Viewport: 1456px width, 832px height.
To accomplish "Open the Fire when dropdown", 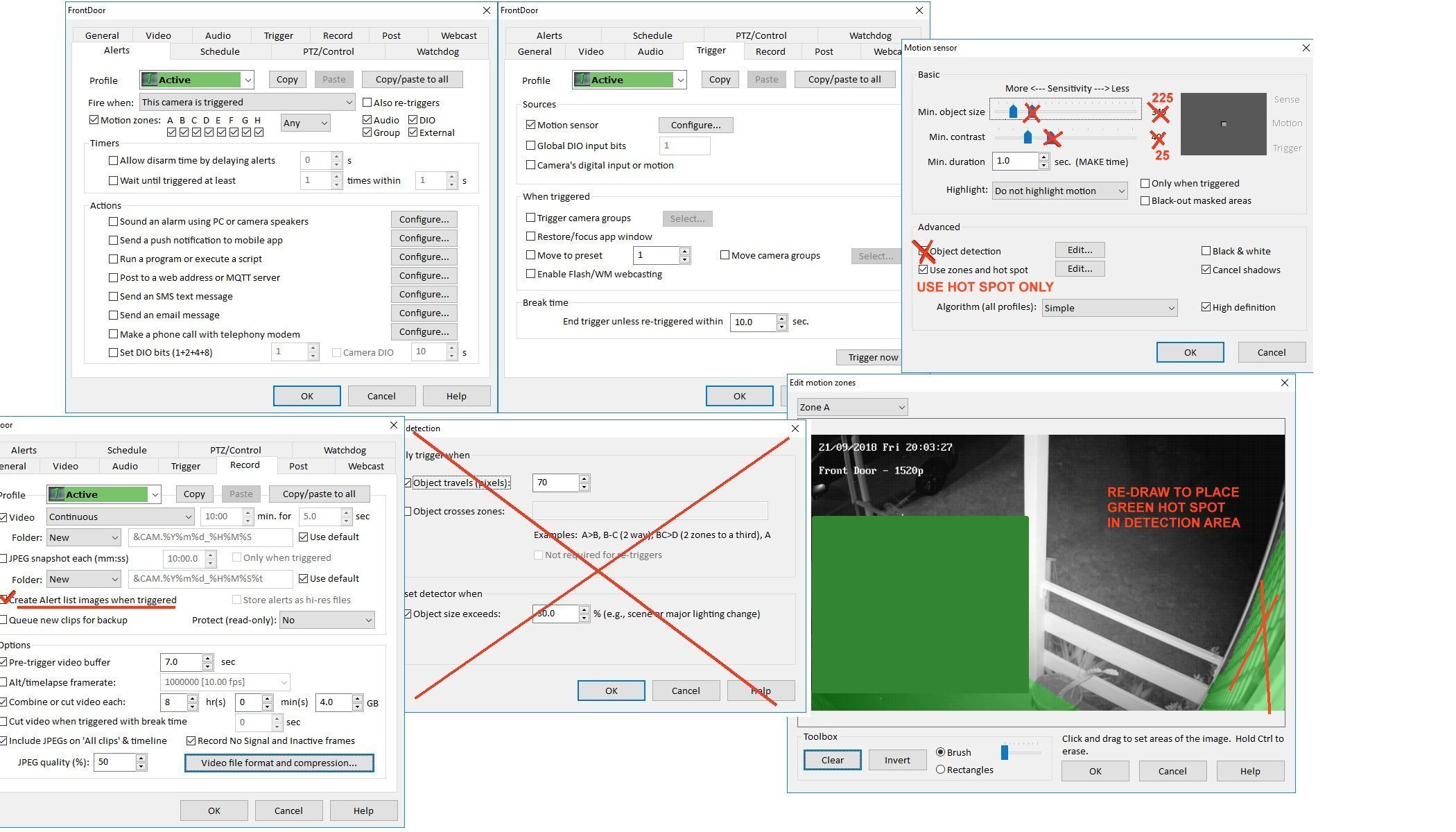I will point(247,102).
